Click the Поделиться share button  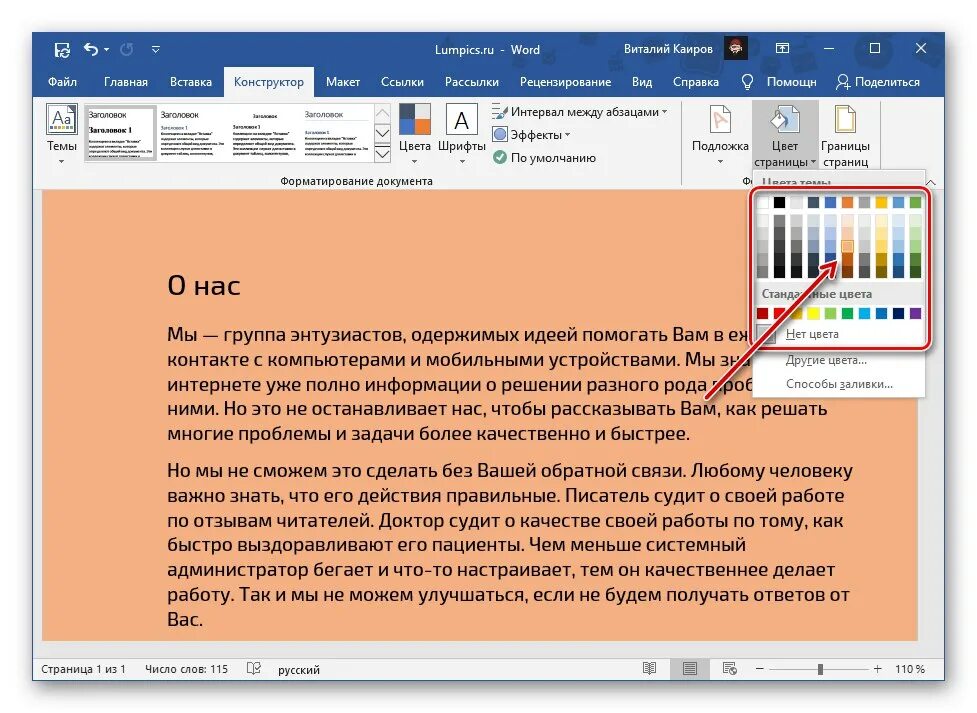pyautogui.click(x=877, y=82)
